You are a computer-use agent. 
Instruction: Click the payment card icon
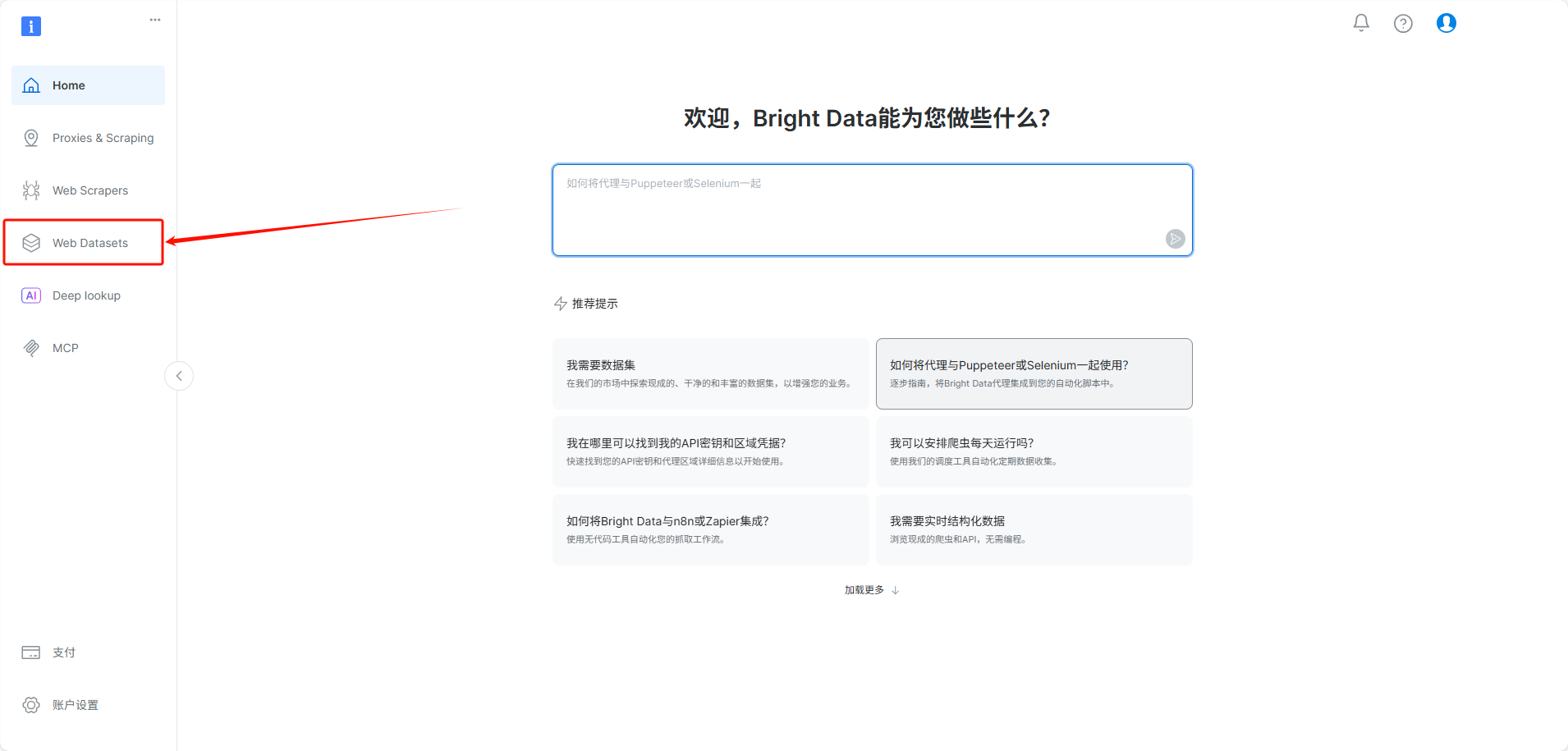click(x=31, y=653)
